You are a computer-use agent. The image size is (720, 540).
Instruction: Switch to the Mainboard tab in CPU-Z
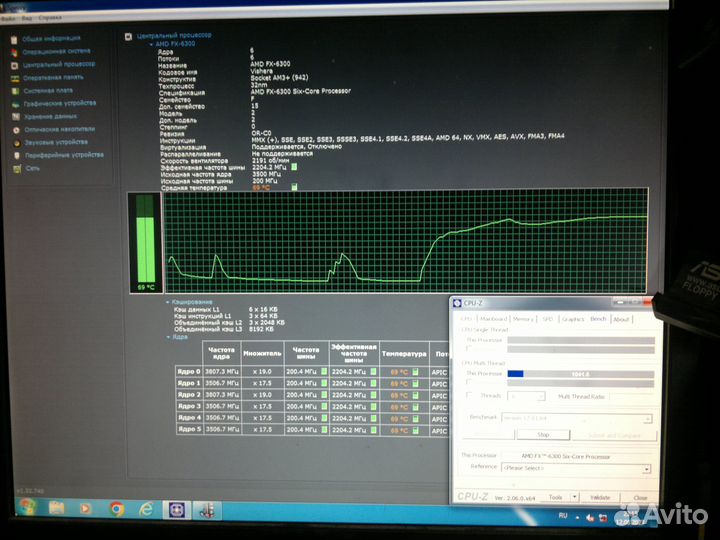pyautogui.click(x=494, y=319)
